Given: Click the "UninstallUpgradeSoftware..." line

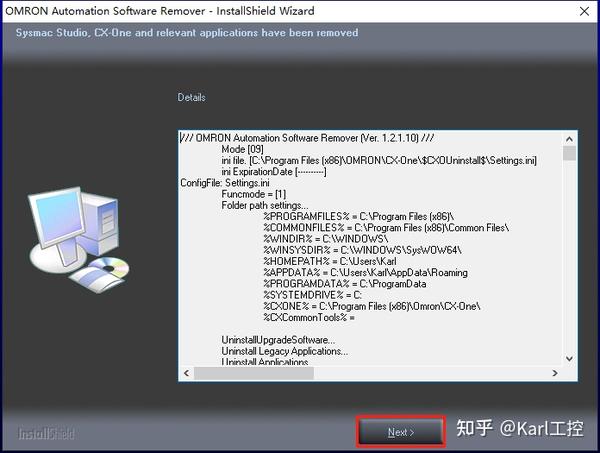Looking at the screenshot, I should [x=278, y=340].
